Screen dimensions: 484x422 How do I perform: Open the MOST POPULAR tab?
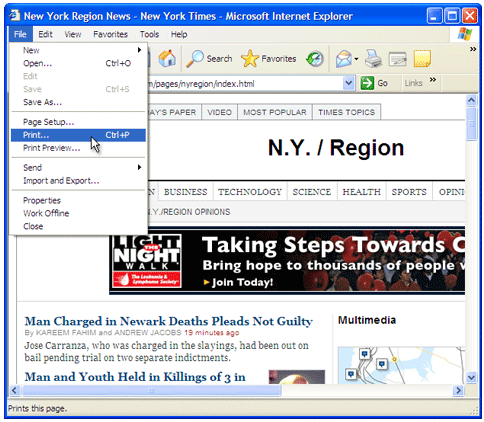(x=275, y=112)
